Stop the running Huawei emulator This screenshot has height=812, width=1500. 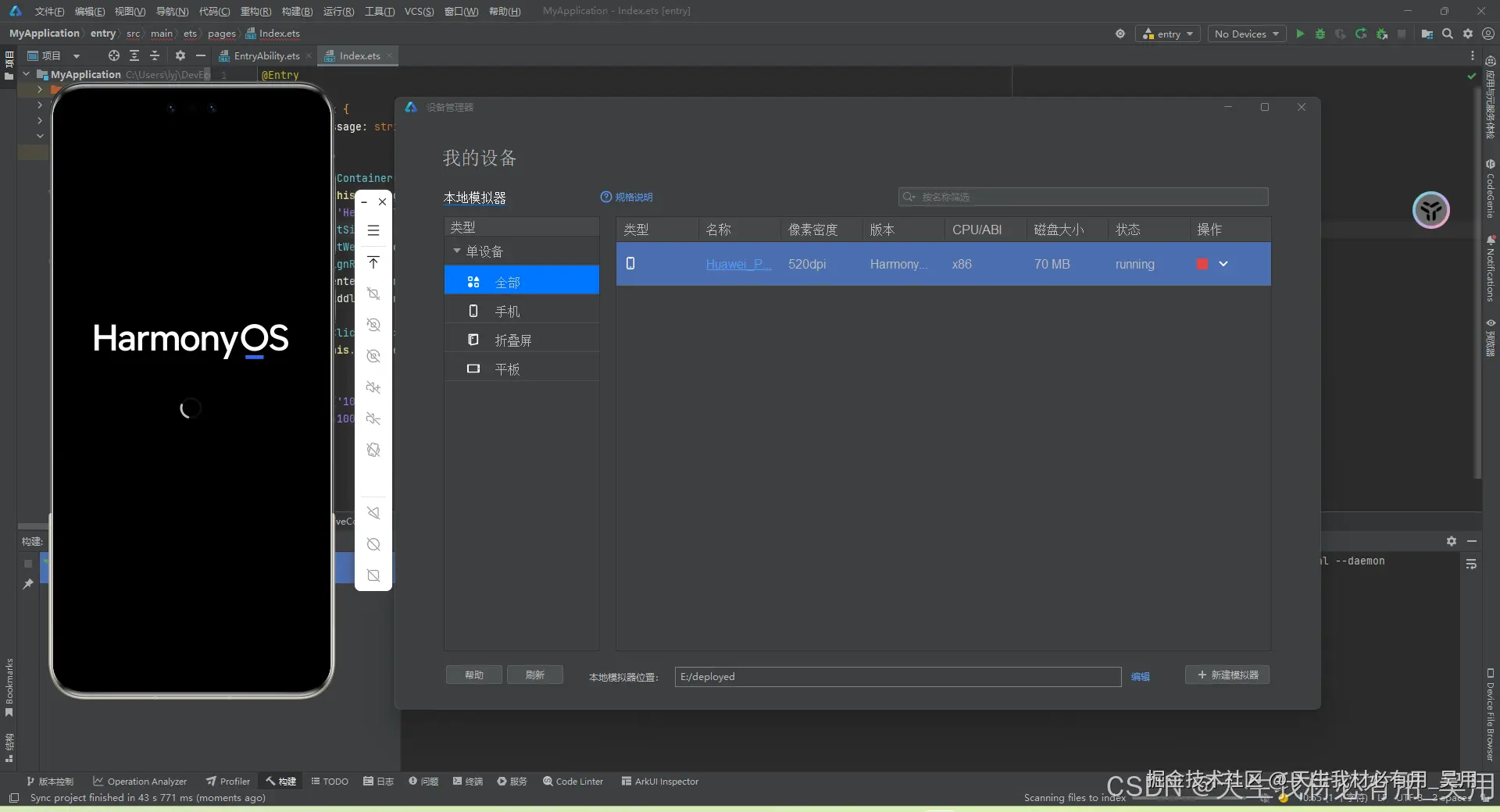coord(1202,264)
